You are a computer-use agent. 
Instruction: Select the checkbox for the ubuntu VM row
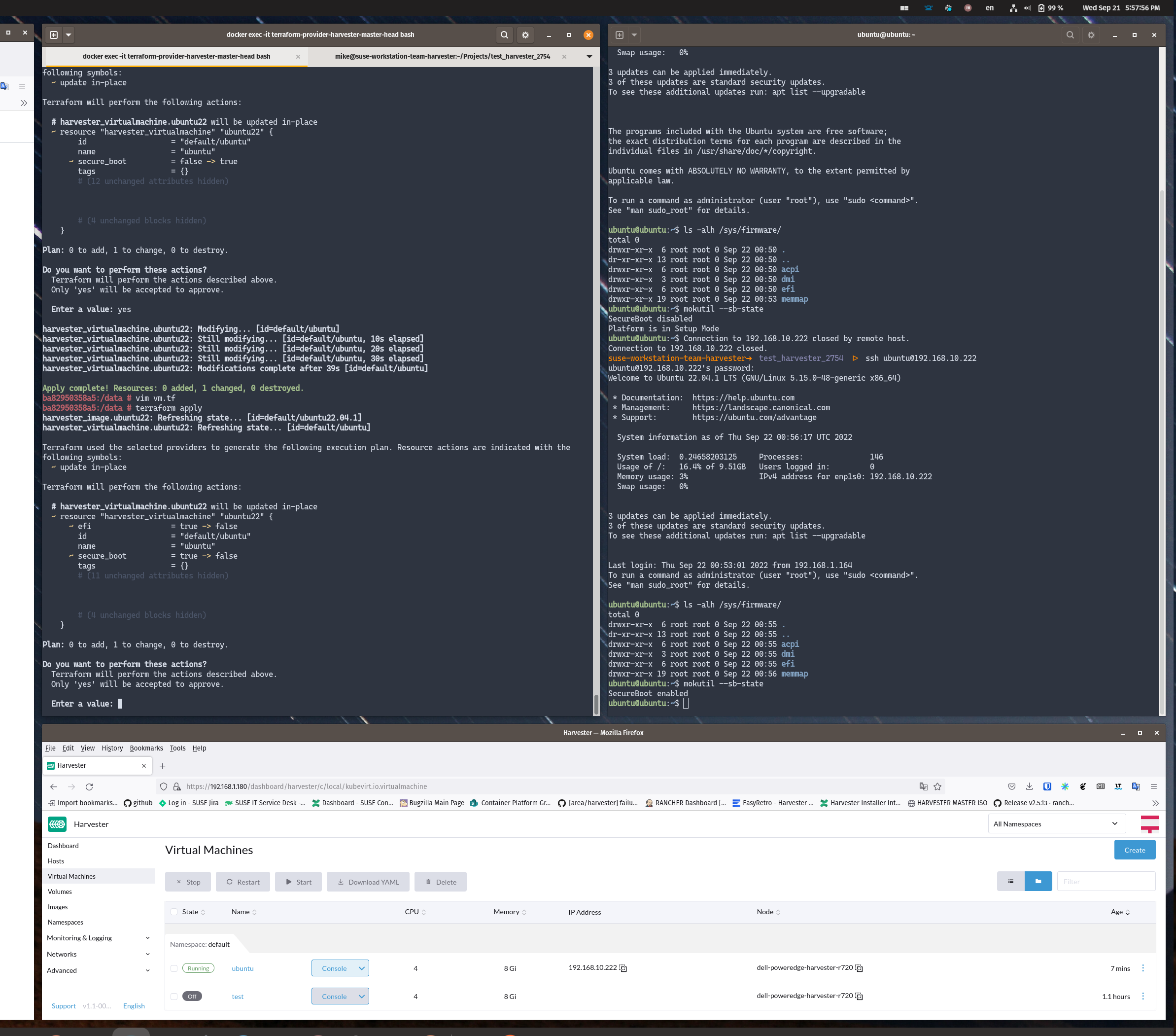174,968
